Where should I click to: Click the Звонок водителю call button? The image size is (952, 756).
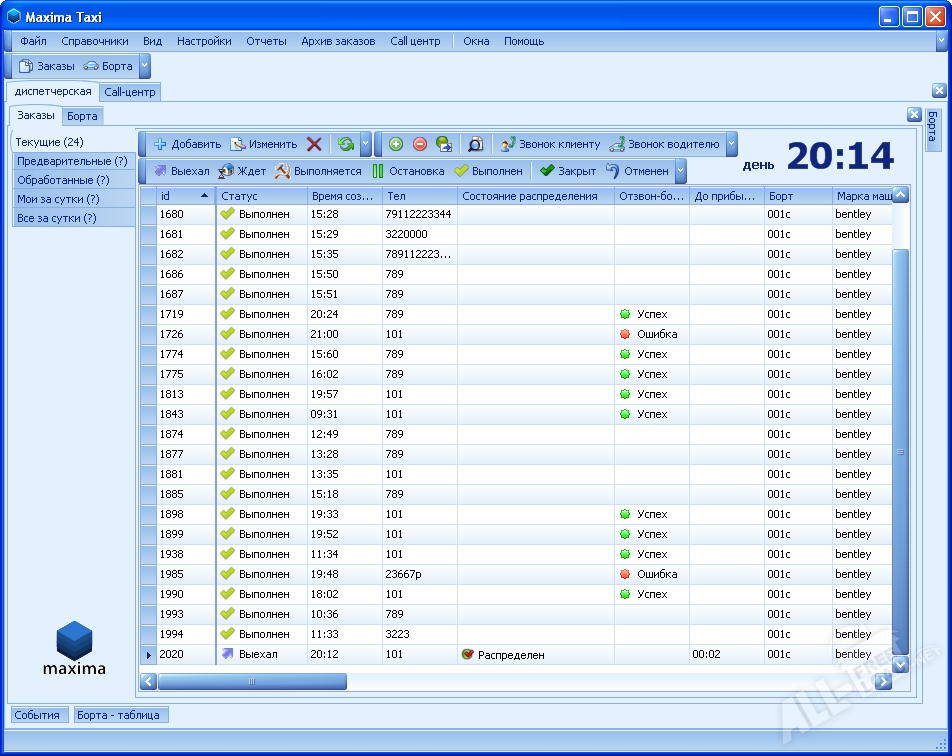663,144
